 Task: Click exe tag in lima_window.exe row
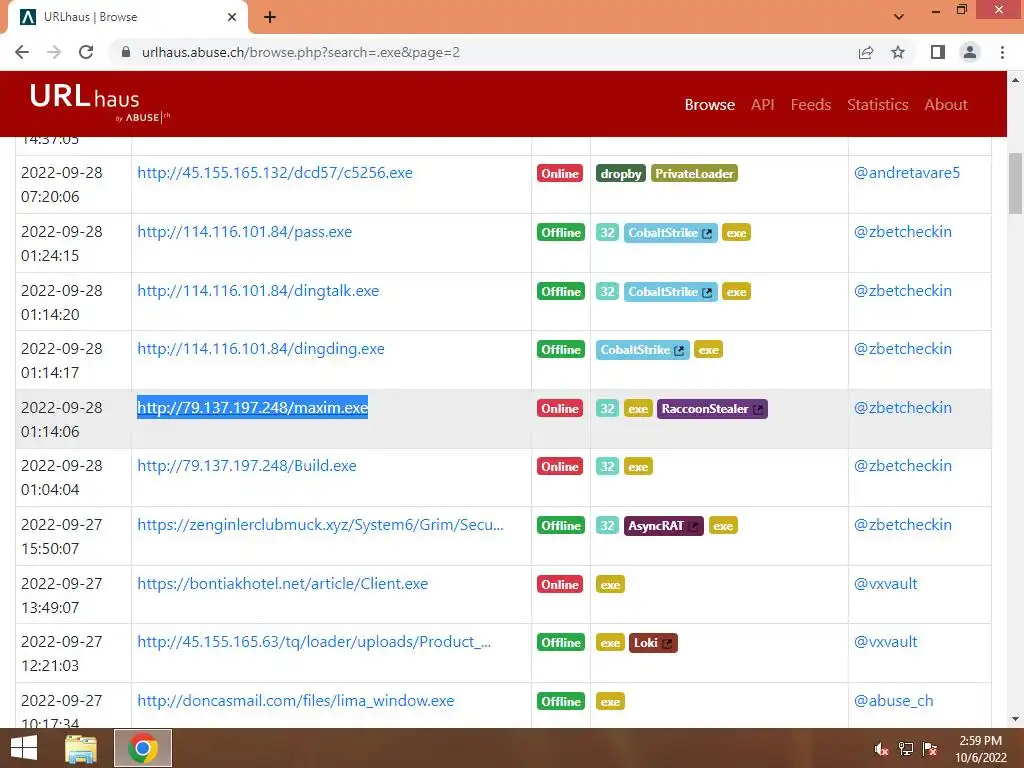610,701
